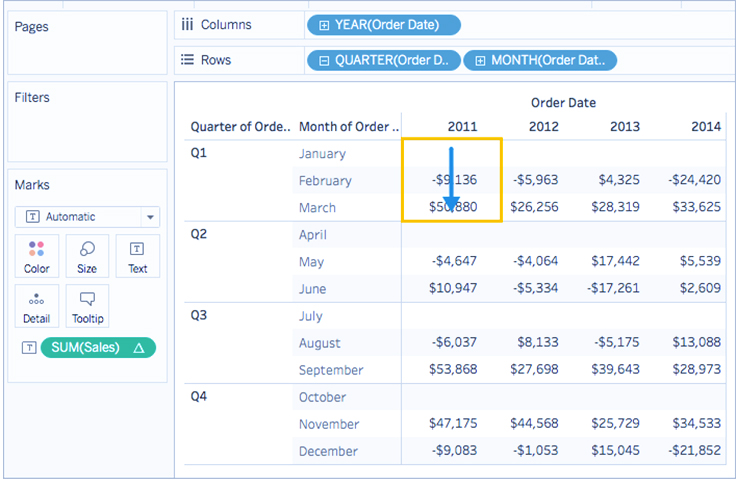Click the Order Date header
The height and width of the screenshot is (486, 736).
[563, 103]
